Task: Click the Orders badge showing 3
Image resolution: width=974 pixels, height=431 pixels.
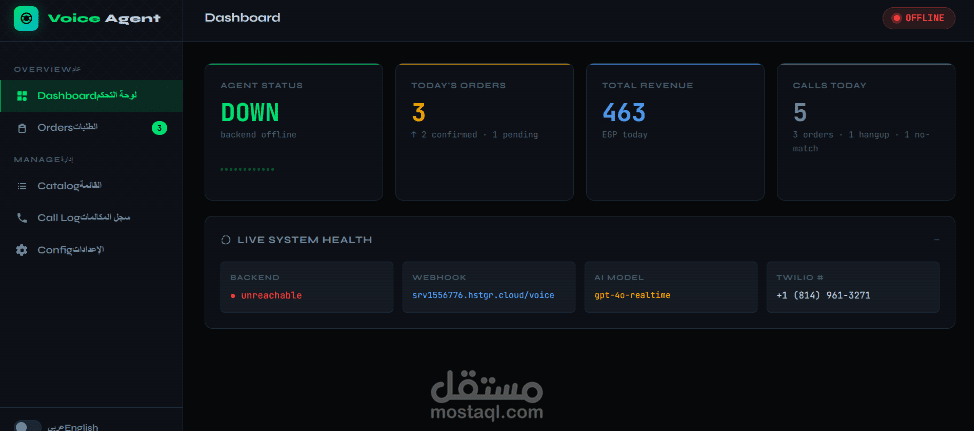Action: tap(160, 128)
